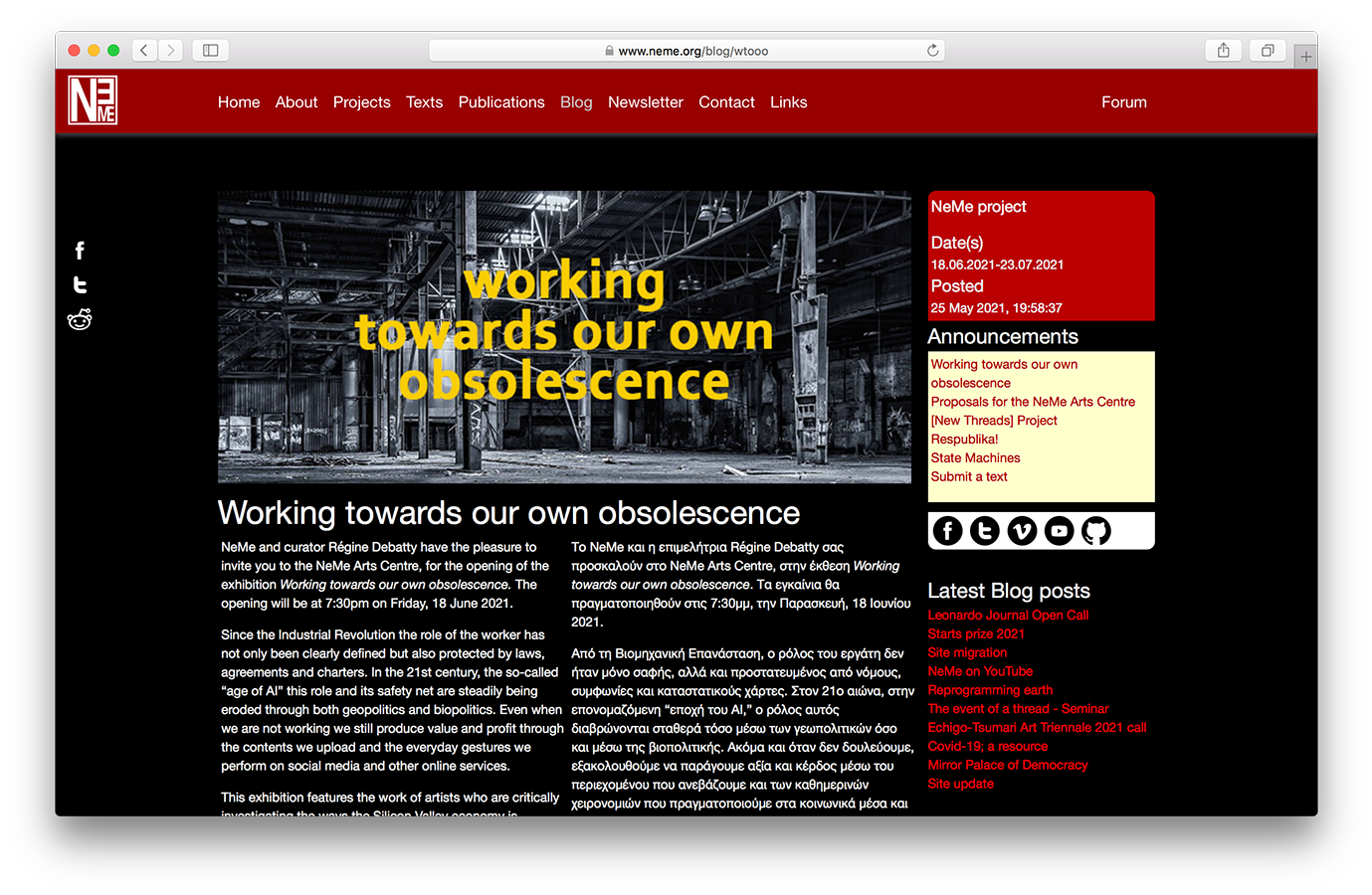1372x895 pixels.
Task: Click the exhibition banner image
Action: (564, 336)
